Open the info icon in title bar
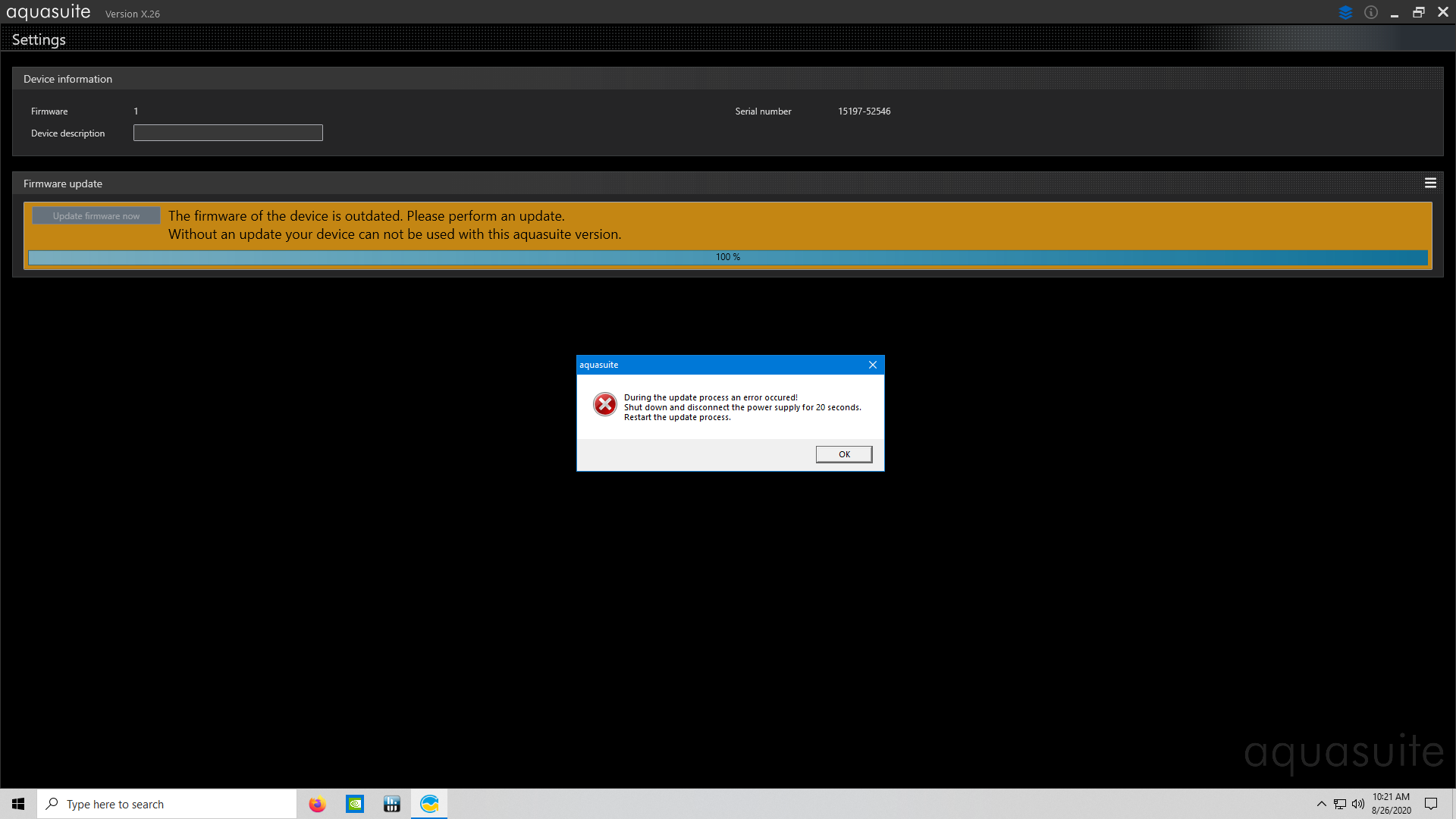Image resolution: width=1456 pixels, height=819 pixels. coord(1371,13)
